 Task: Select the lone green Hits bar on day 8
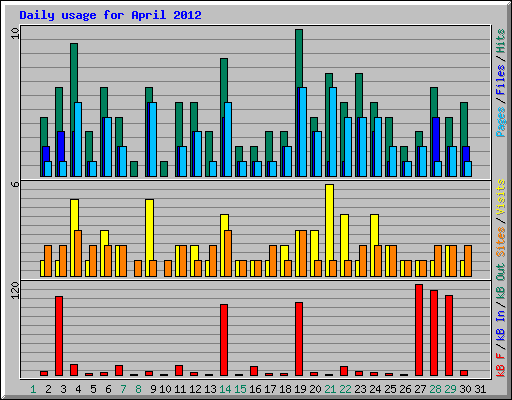click(134, 169)
